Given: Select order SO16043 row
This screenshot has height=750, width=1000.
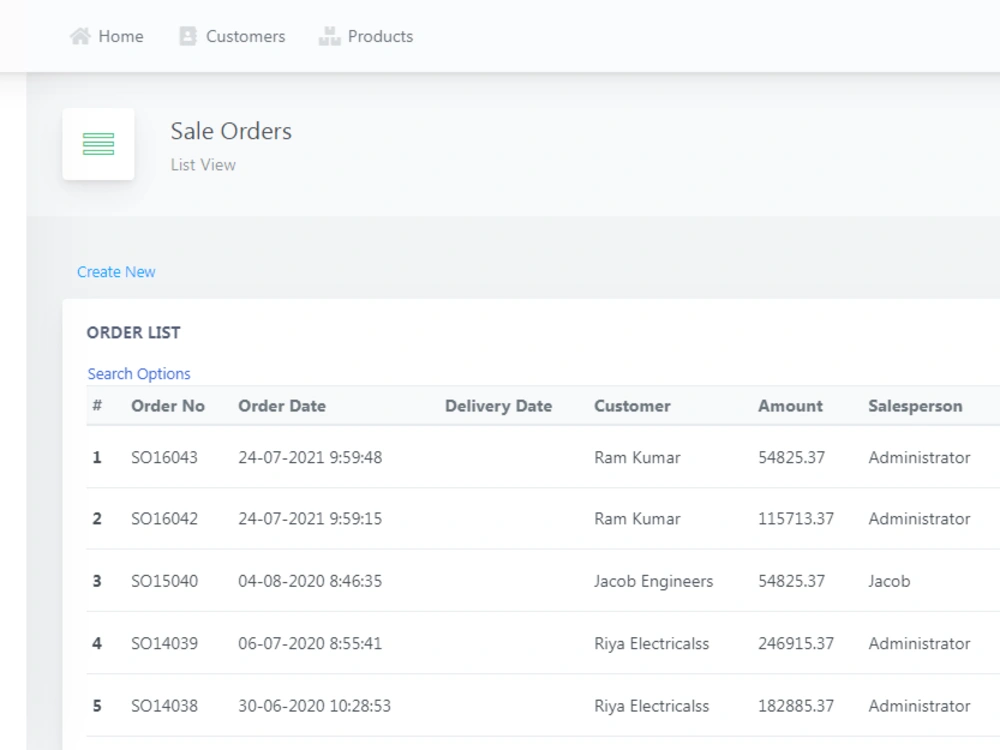Looking at the screenshot, I should click(x=543, y=457).
